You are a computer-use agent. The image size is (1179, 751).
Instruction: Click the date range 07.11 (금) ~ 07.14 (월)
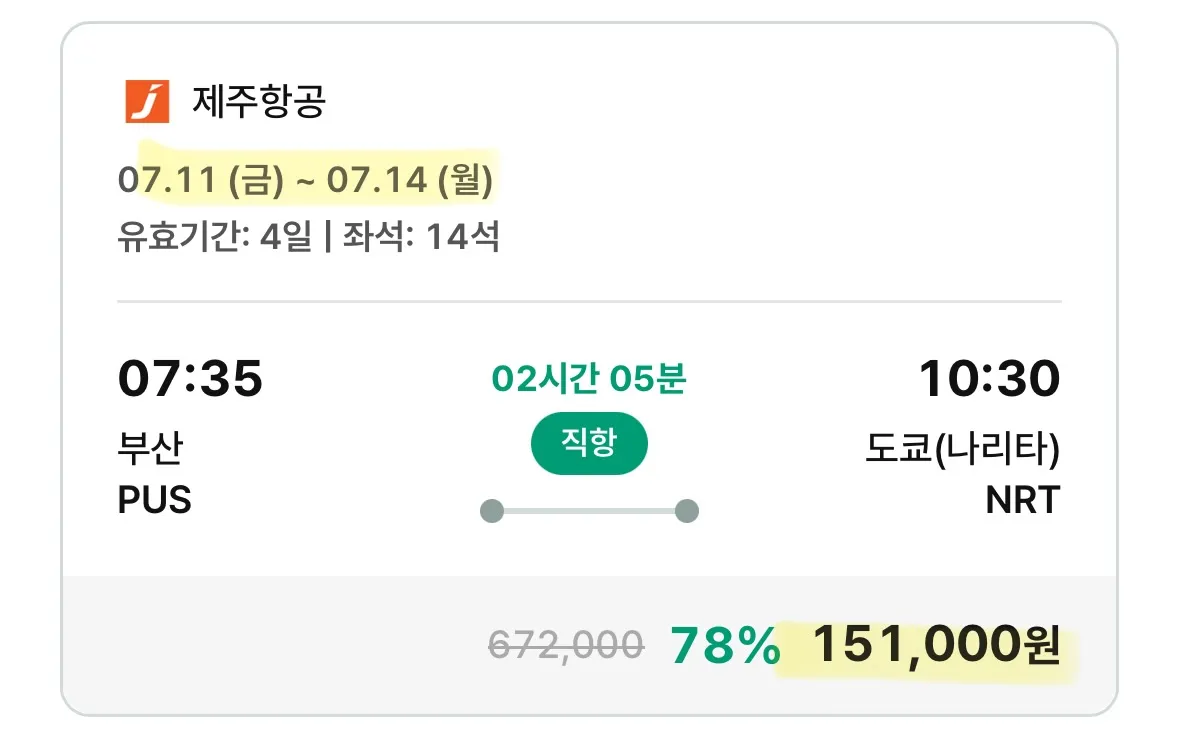(x=305, y=180)
